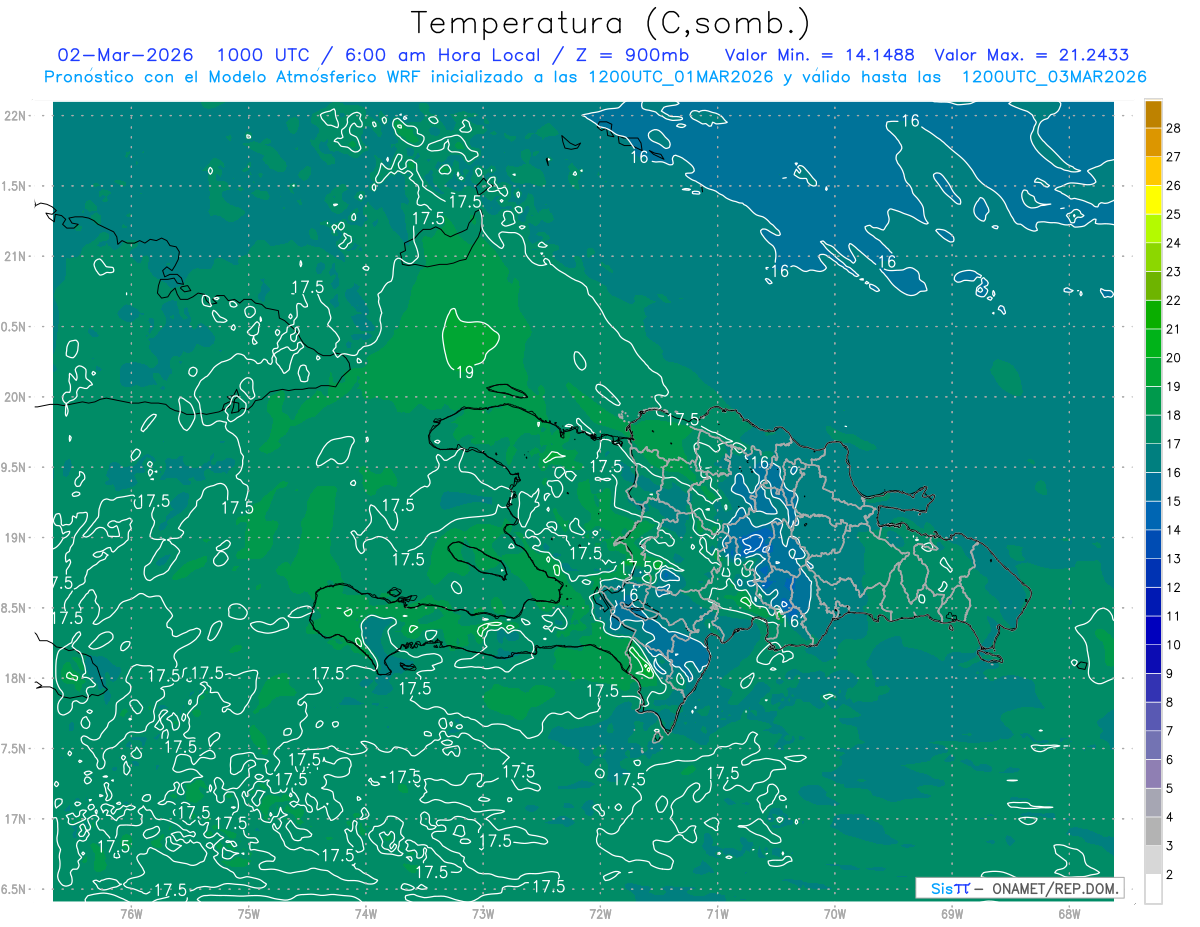
Task: Click the "18N" latitude axis label
Action: coord(16,678)
